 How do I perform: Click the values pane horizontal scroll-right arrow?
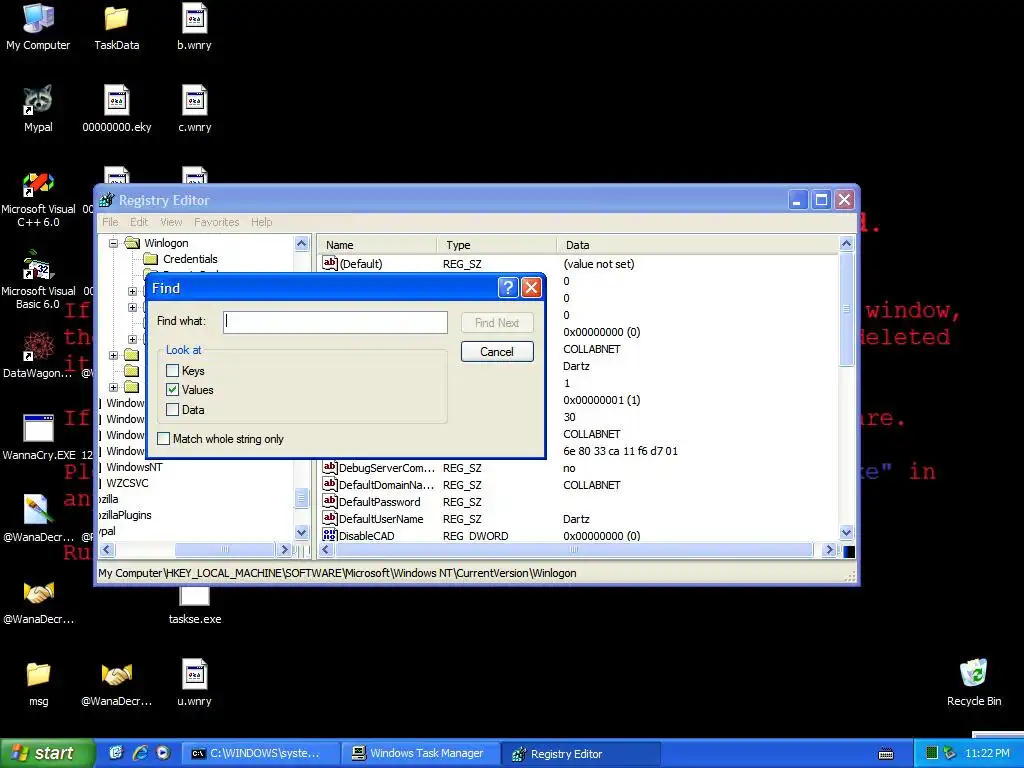point(829,550)
